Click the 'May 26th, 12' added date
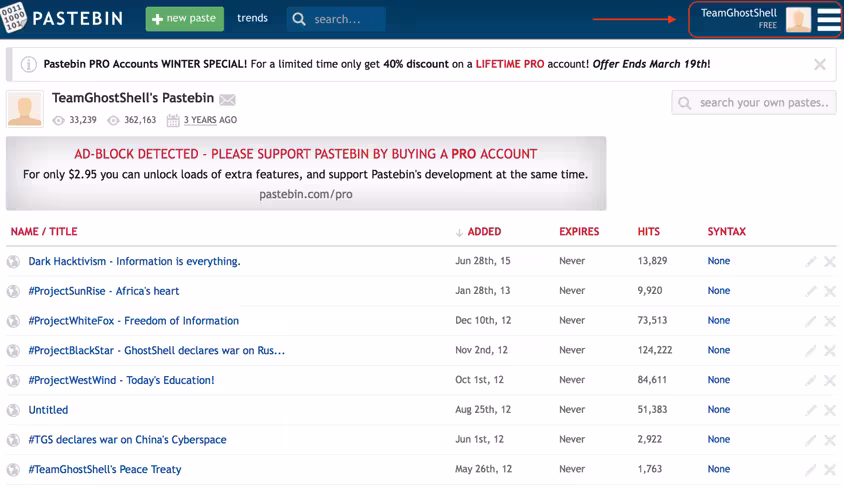The width and height of the screenshot is (844, 488). [x=483, y=469]
